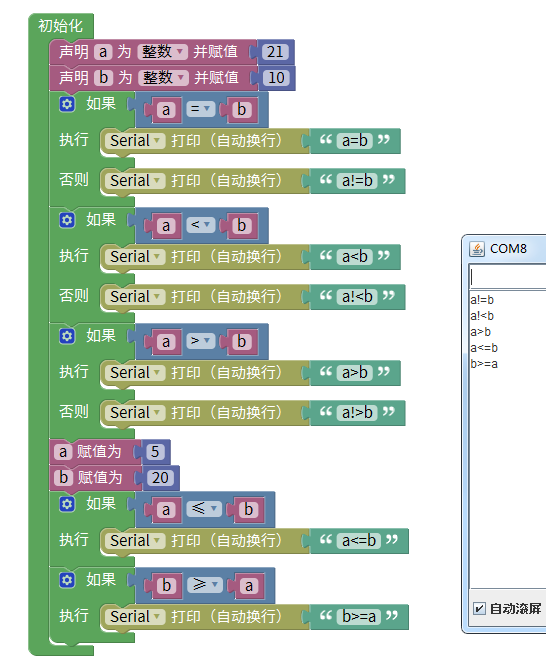
Task: Click the value 10 number field
Action: (276, 78)
